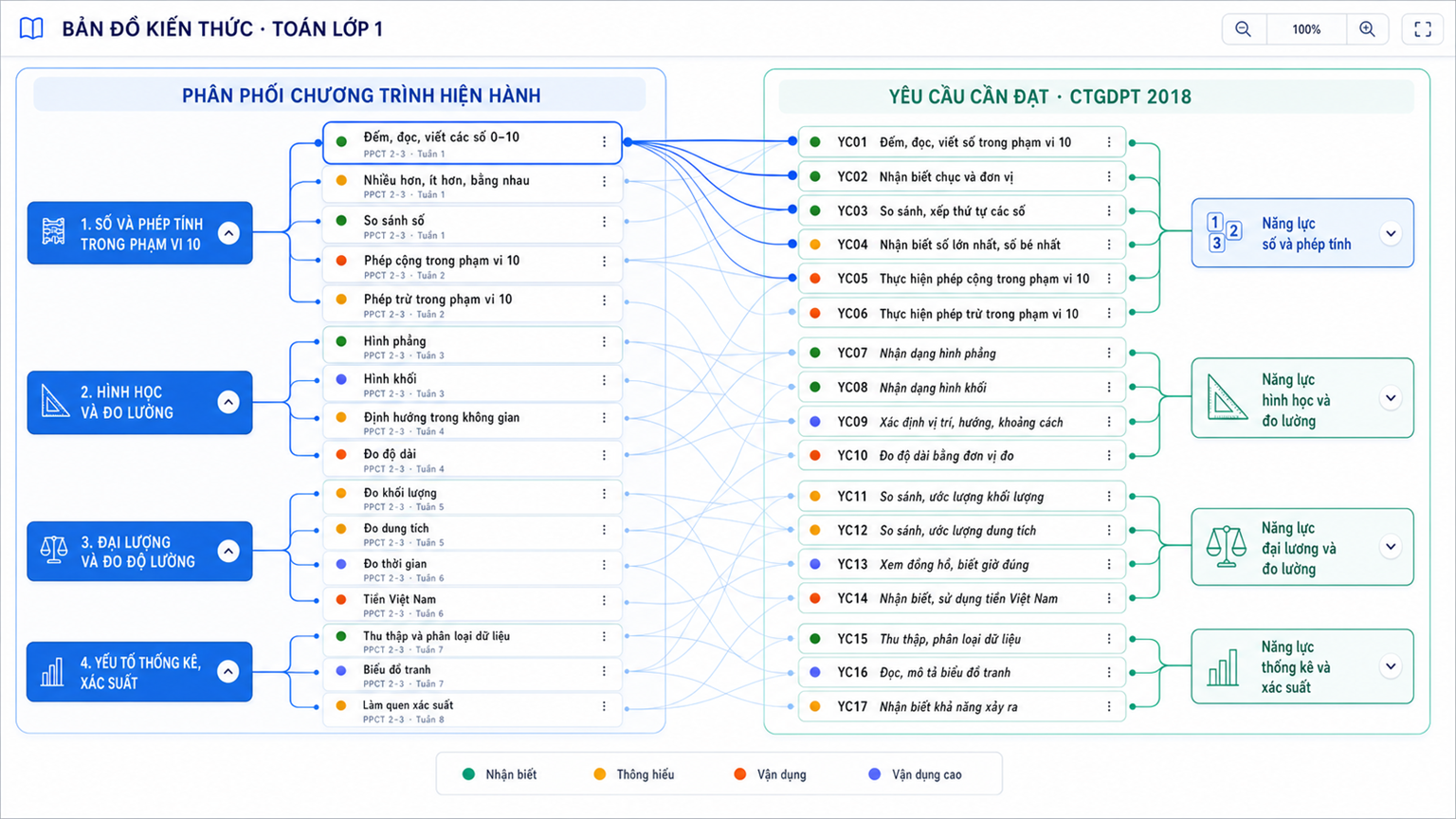Open kebab menu for Hình khối lesson
1456x819 pixels.
click(604, 380)
